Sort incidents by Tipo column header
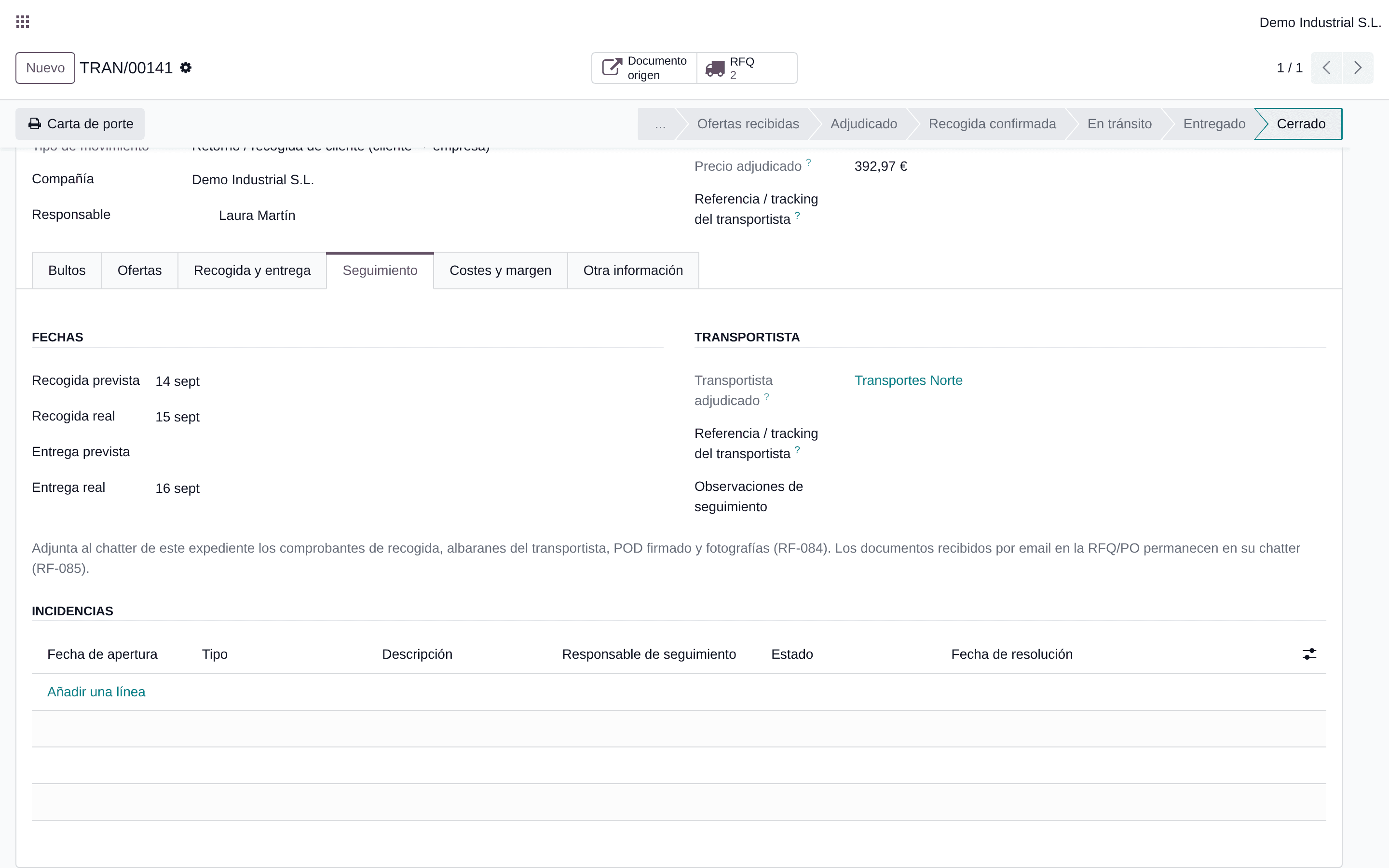This screenshot has width=1389, height=868. tap(215, 654)
